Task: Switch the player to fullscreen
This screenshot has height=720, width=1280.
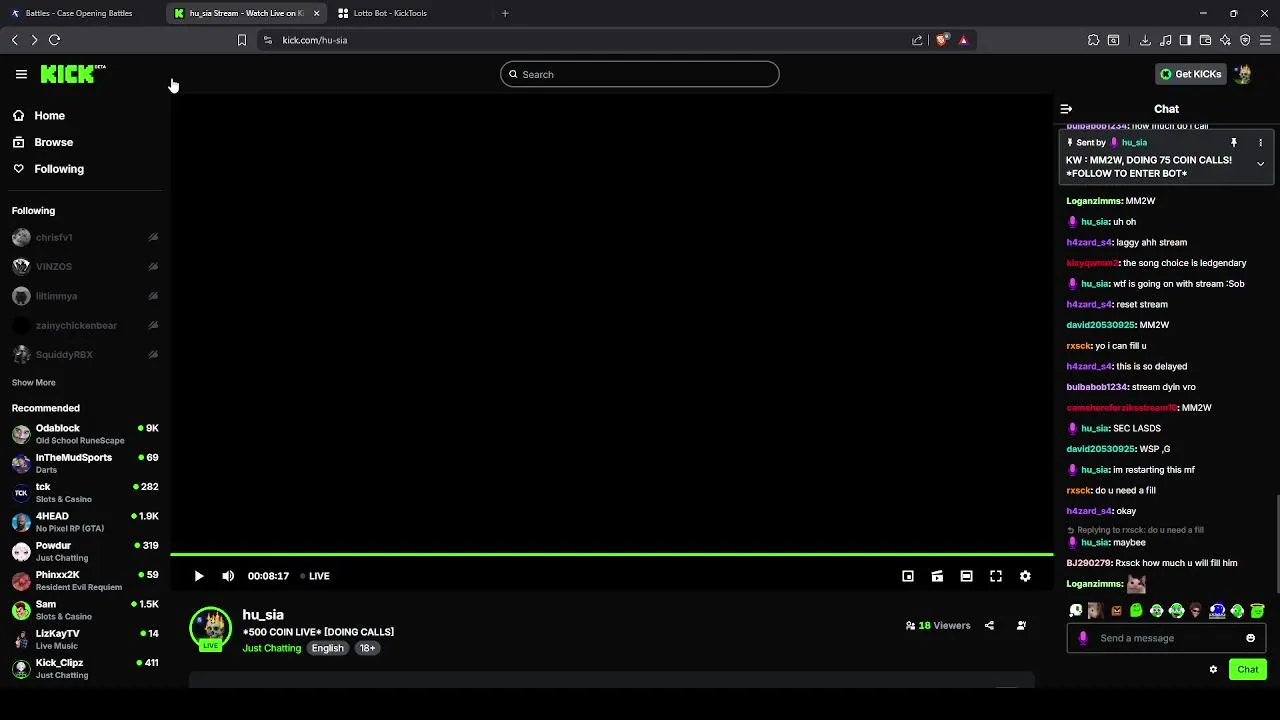Action: 996,576
